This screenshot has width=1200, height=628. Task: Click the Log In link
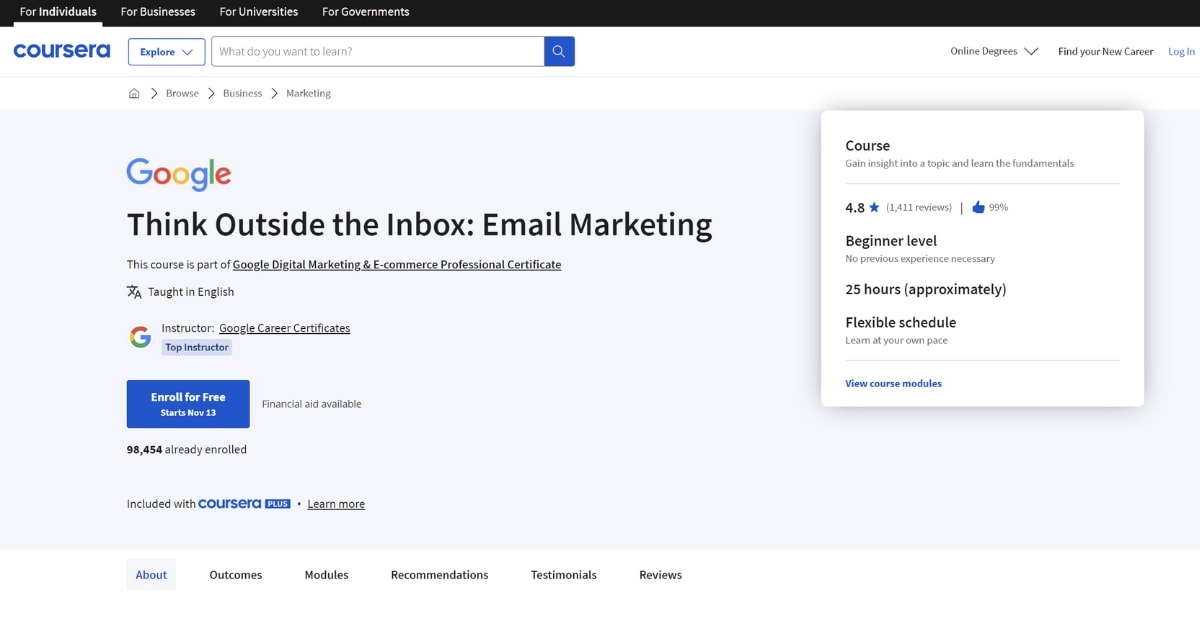[x=1182, y=51]
